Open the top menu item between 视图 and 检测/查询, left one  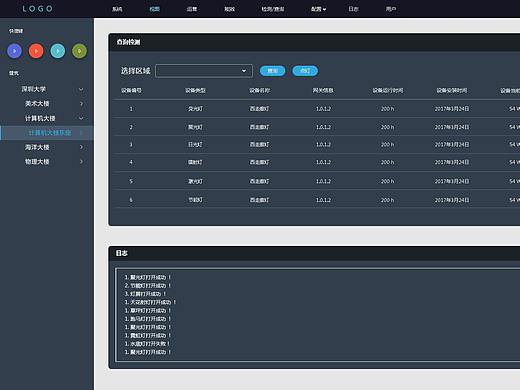point(192,9)
